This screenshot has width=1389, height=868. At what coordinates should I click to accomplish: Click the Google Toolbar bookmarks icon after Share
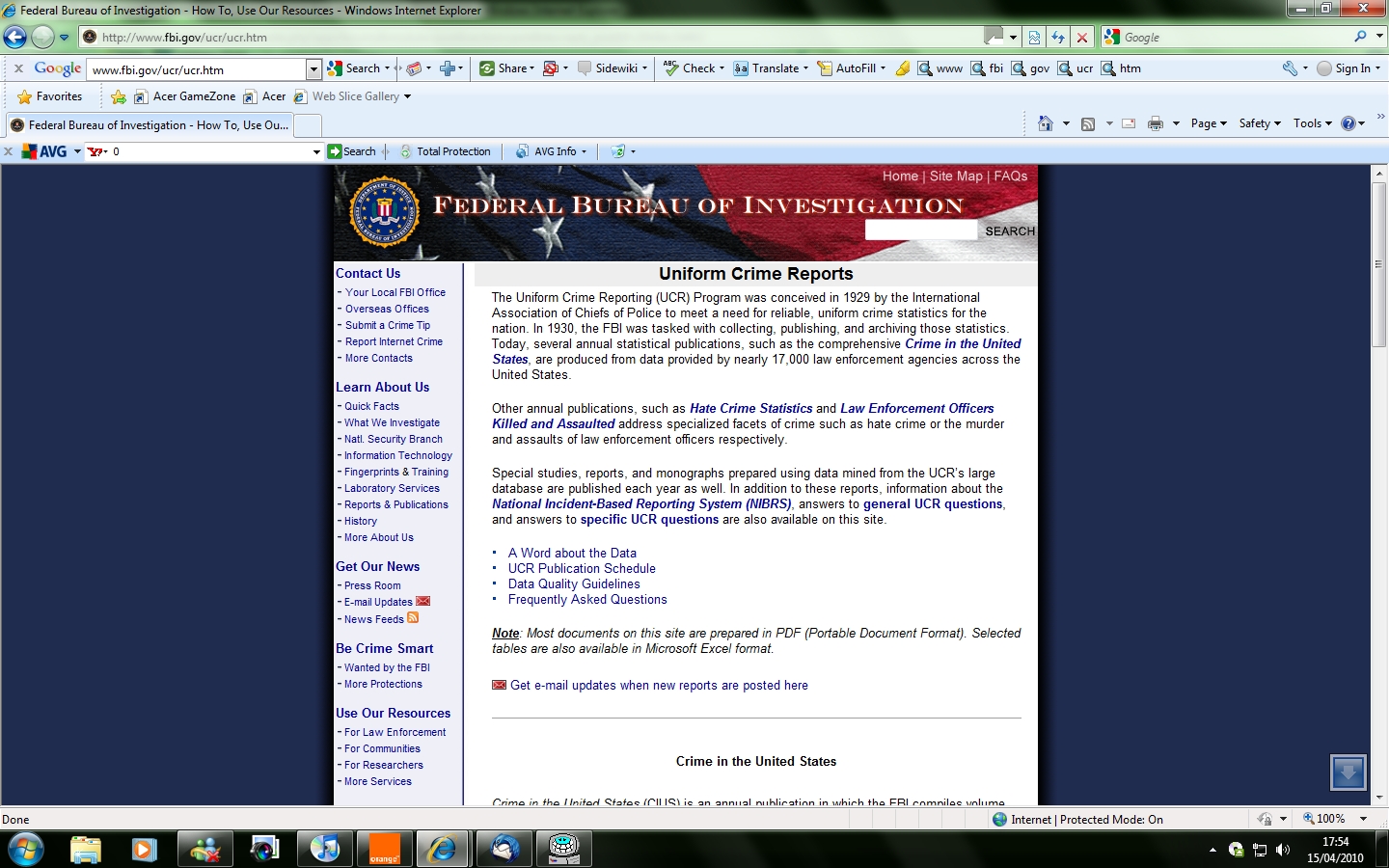[551, 68]
